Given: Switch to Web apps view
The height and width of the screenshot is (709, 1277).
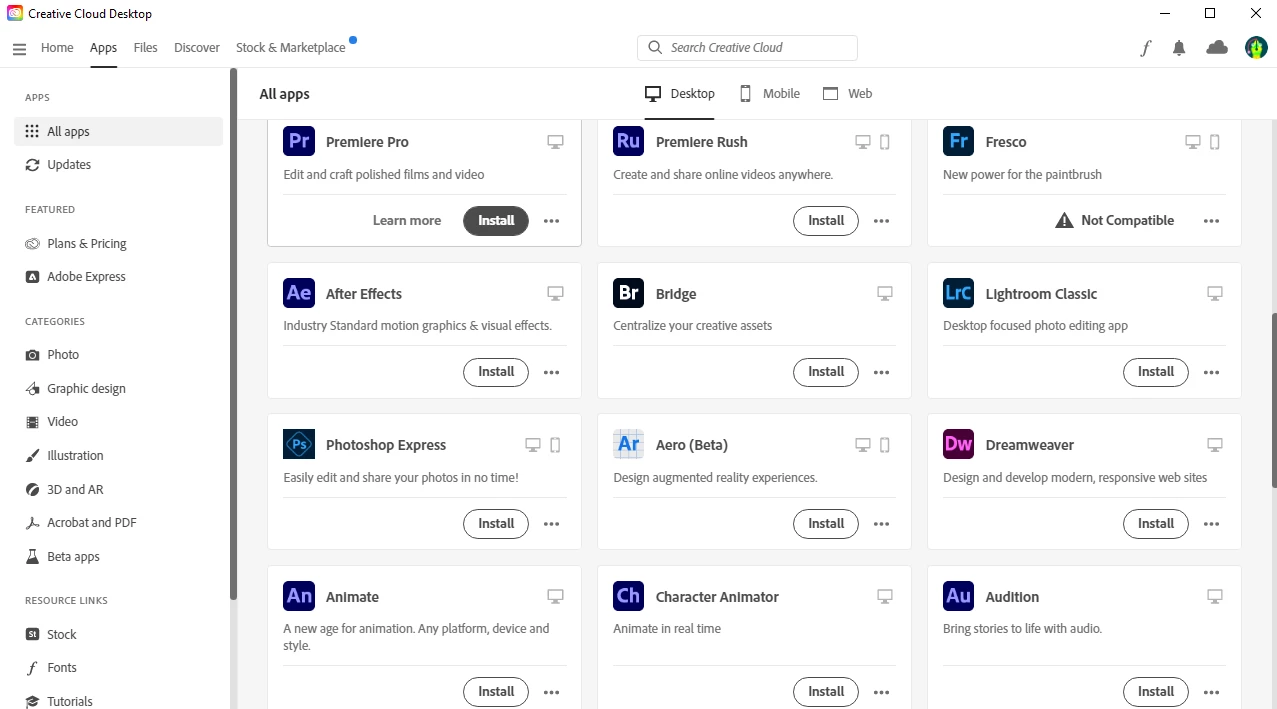Looking at the screenshot, I should point(848,94).
